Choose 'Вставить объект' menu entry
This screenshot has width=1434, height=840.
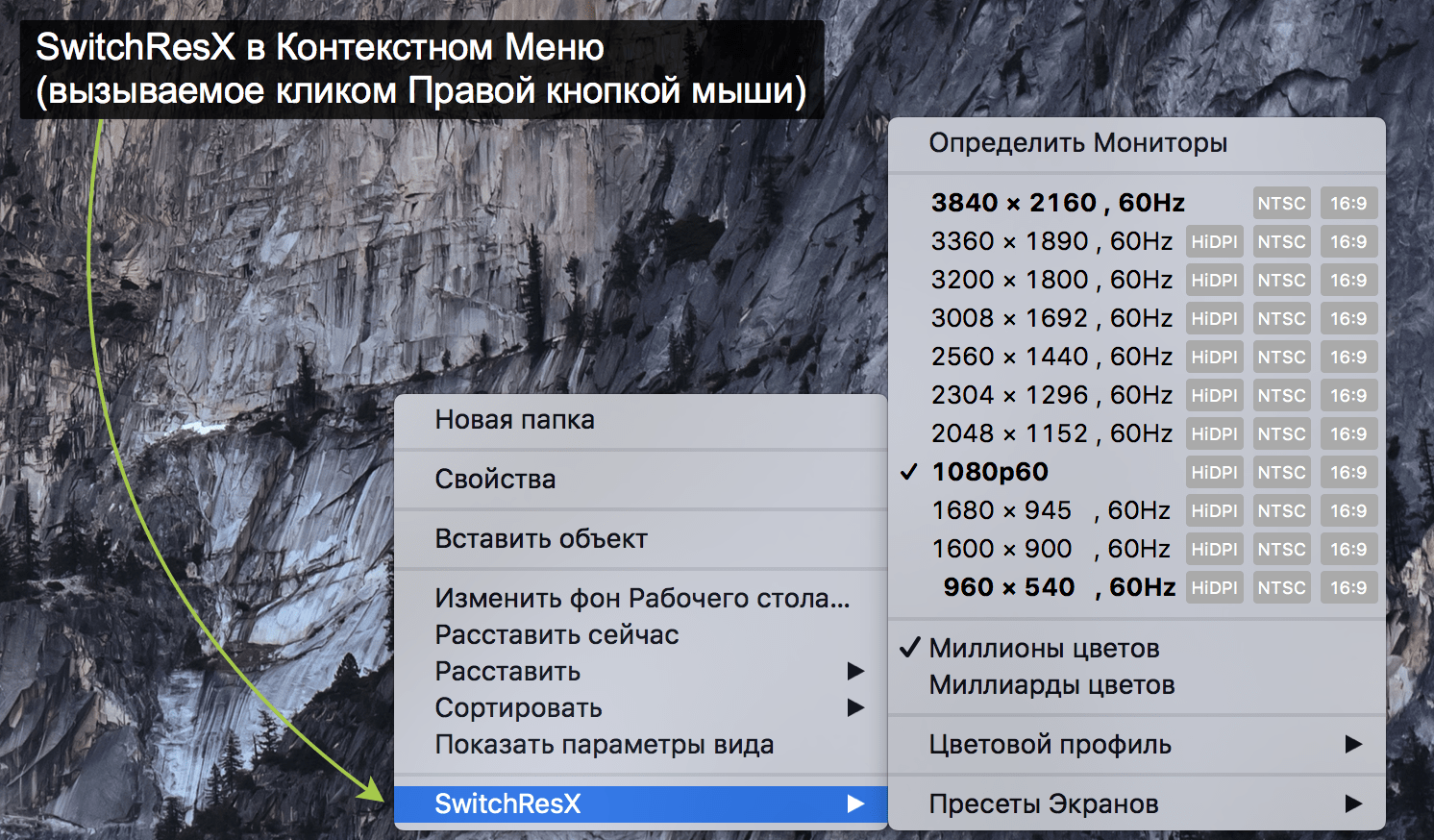click(x=640, y=539)
